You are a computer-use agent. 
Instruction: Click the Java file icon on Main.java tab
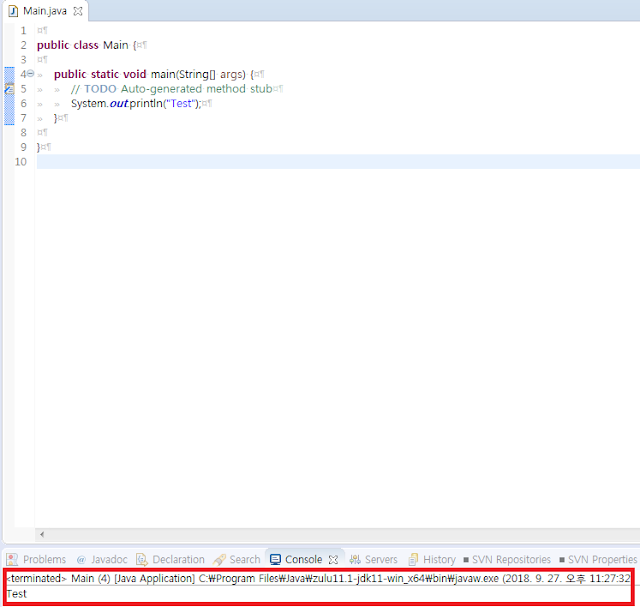coord(13,11)
